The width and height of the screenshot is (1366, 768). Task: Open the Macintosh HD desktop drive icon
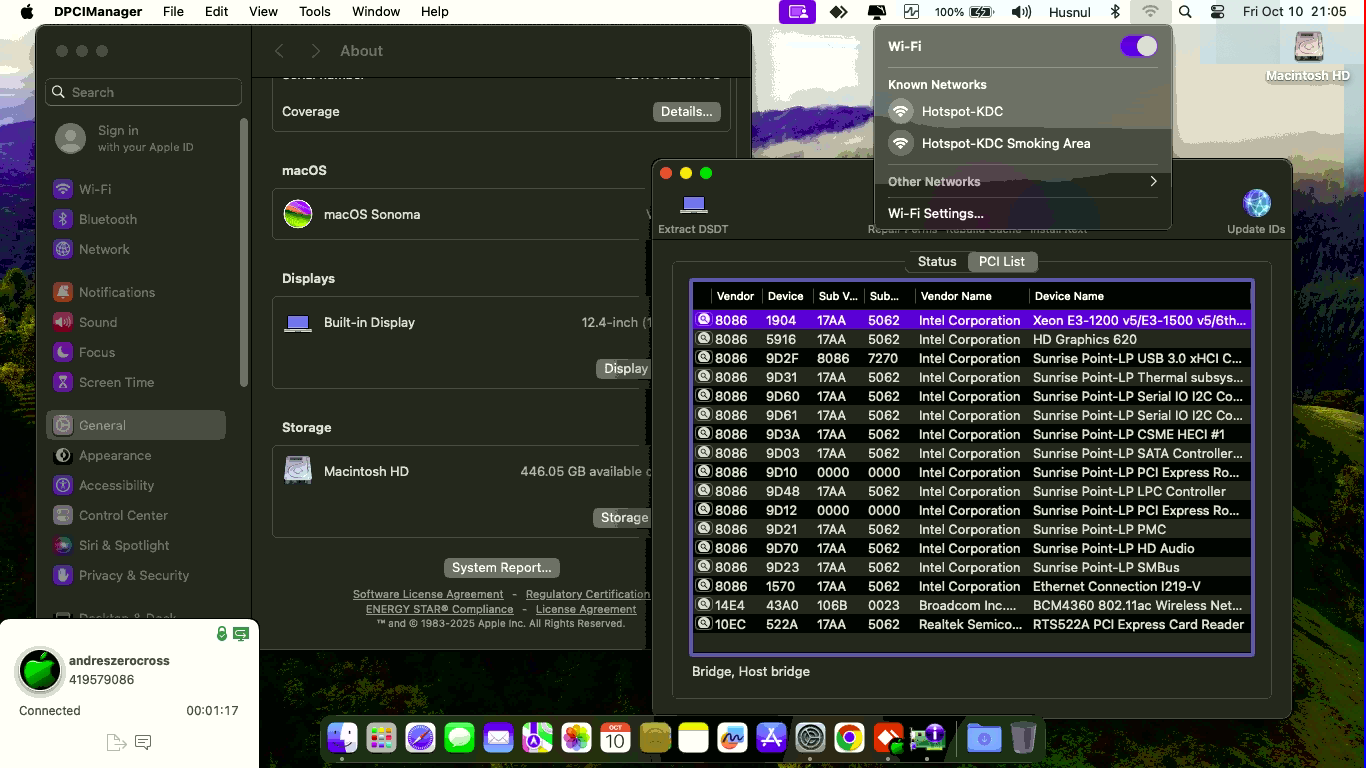pos(1308,56)
